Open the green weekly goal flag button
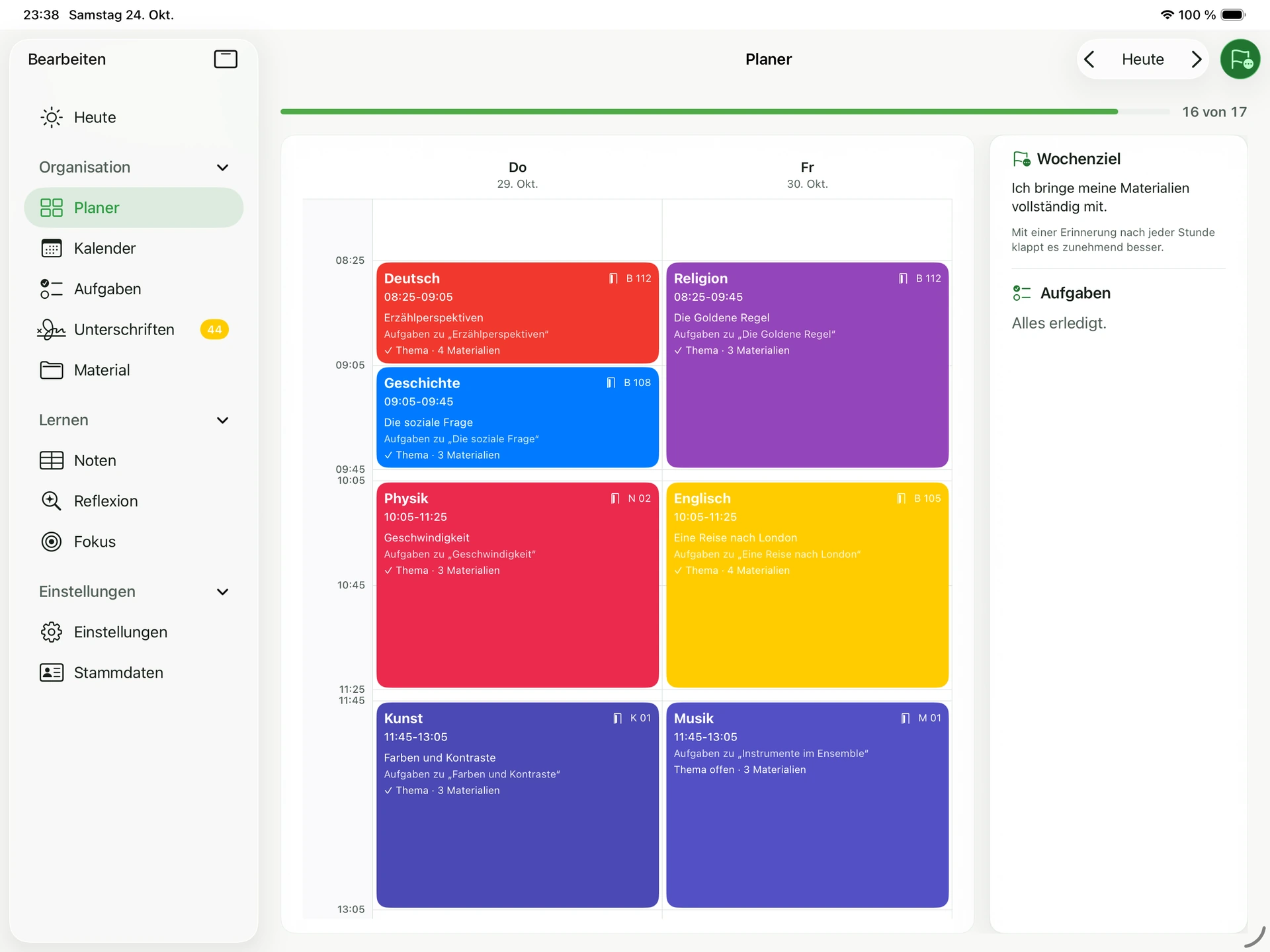Viewport: 1270px width, 952px height. [x=1240, y=59]
